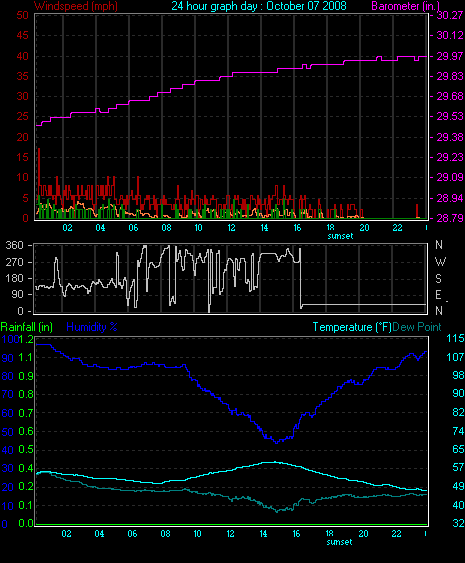Click the compass letter E
Image resolution: width=465 pixels, height=563 pixels.
click(x=438, y=295)
